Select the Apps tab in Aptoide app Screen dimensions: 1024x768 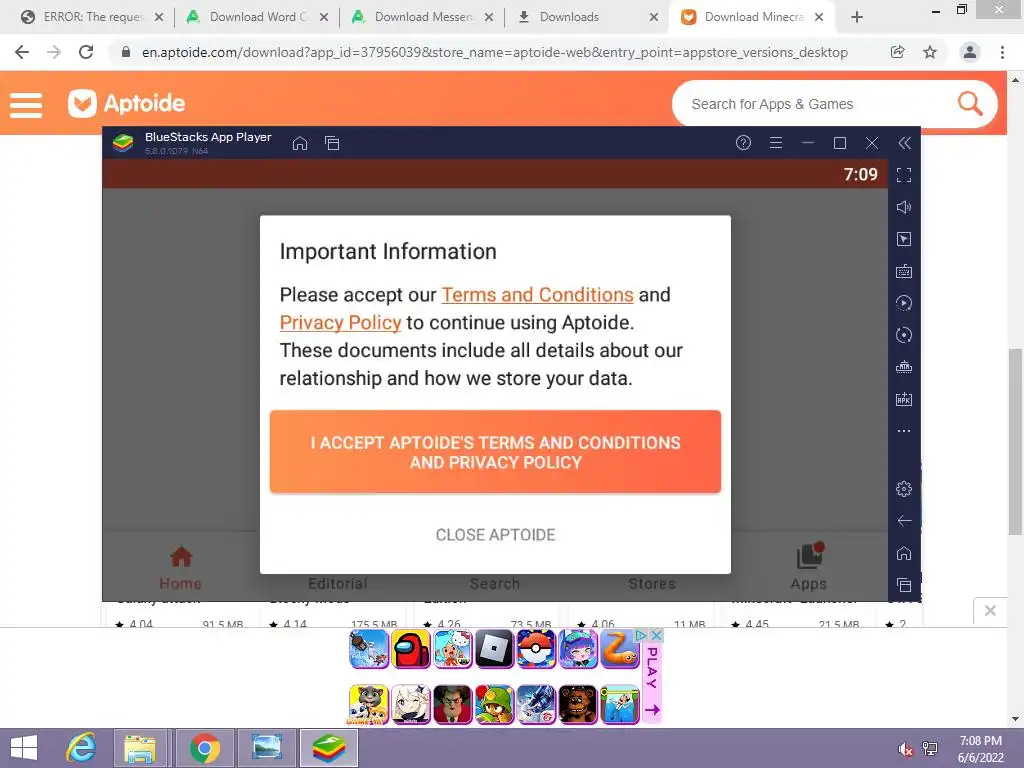point(809,568)
